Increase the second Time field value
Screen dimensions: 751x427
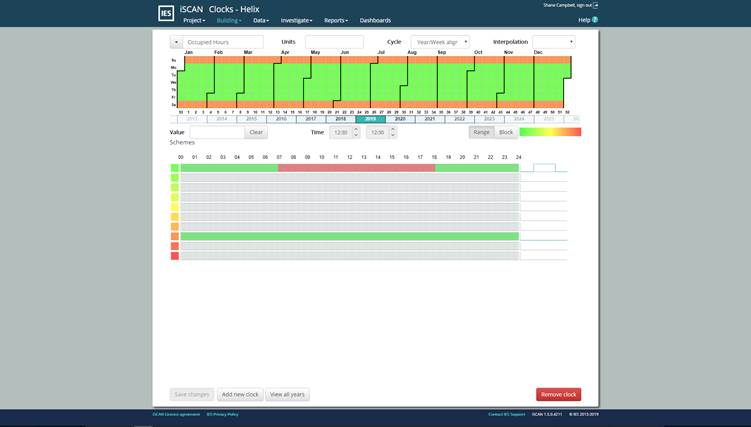coord(393,129)
